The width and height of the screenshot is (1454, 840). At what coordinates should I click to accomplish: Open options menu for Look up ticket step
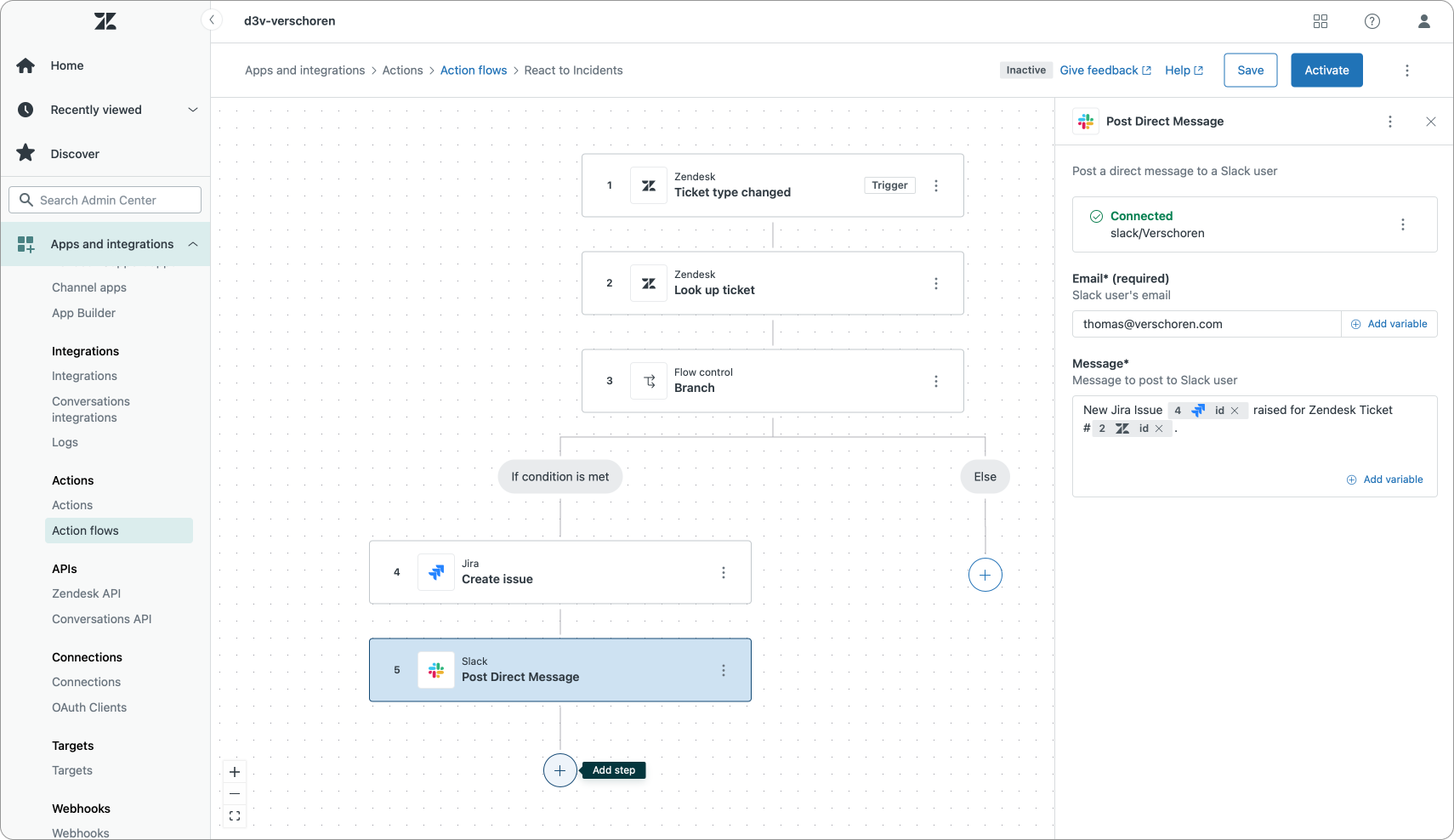coord(936,283)
